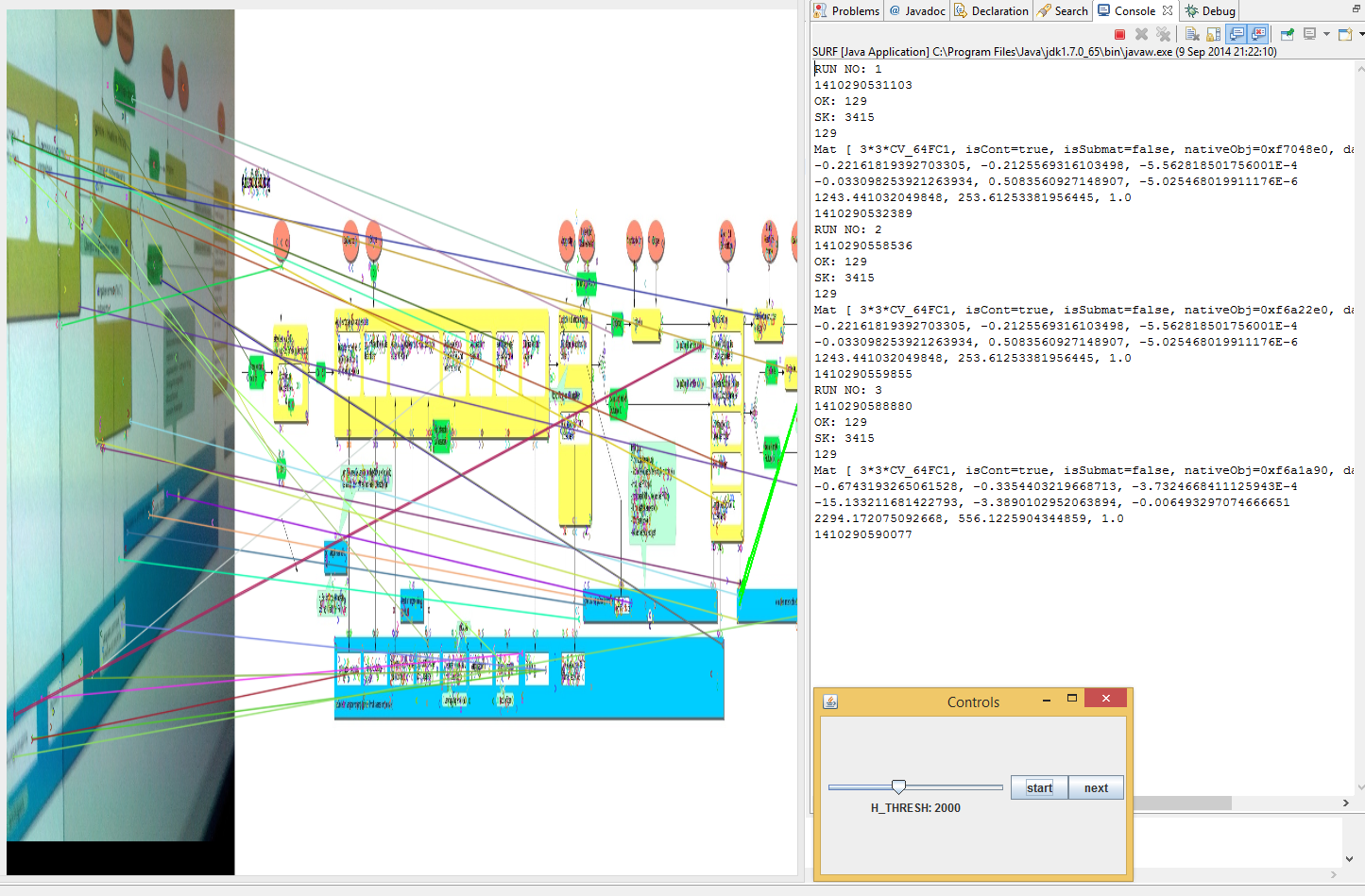Click timestamp line 1410290588880

click(863, 406)
